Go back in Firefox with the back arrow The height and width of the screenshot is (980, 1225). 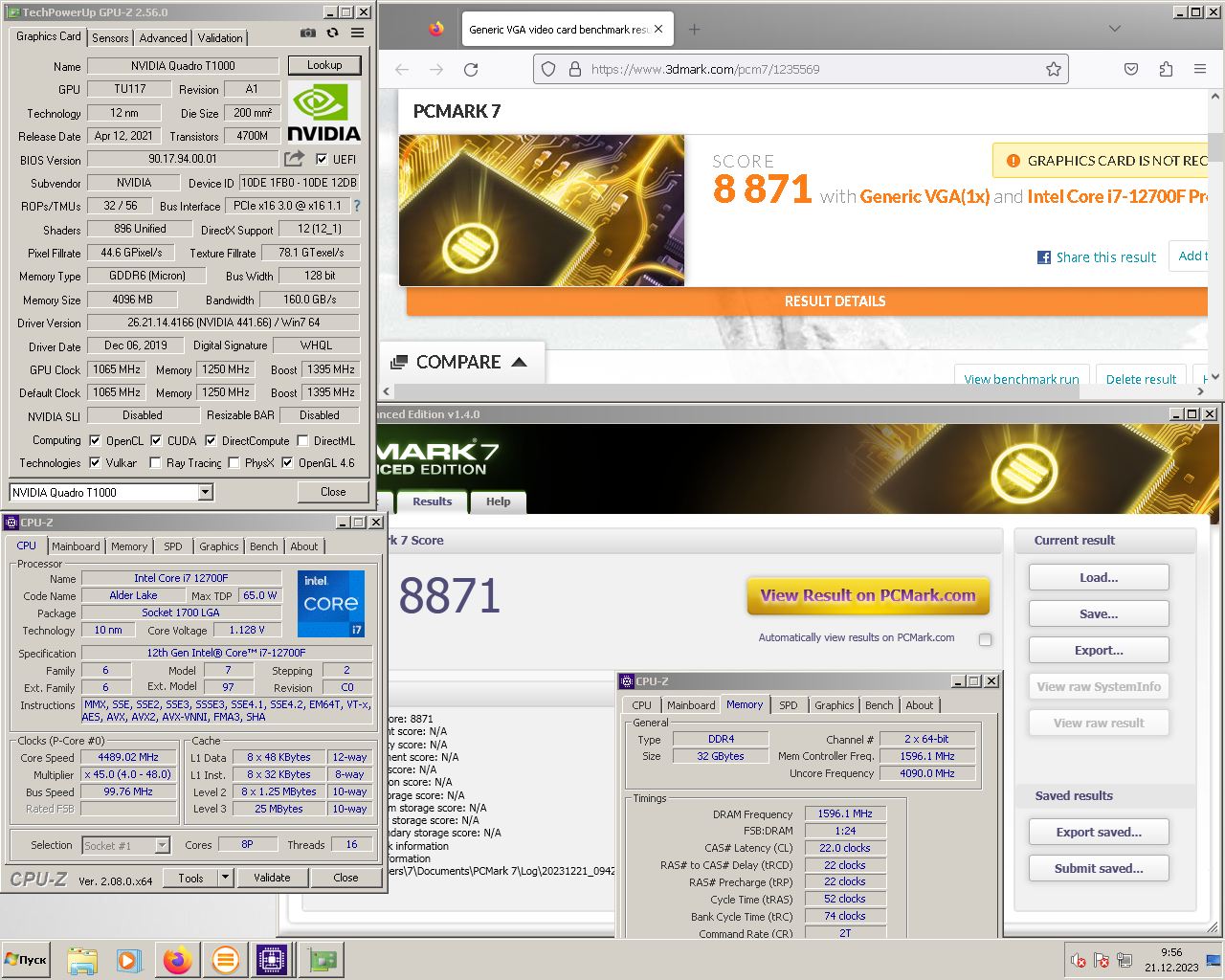[x=402, y=69]
